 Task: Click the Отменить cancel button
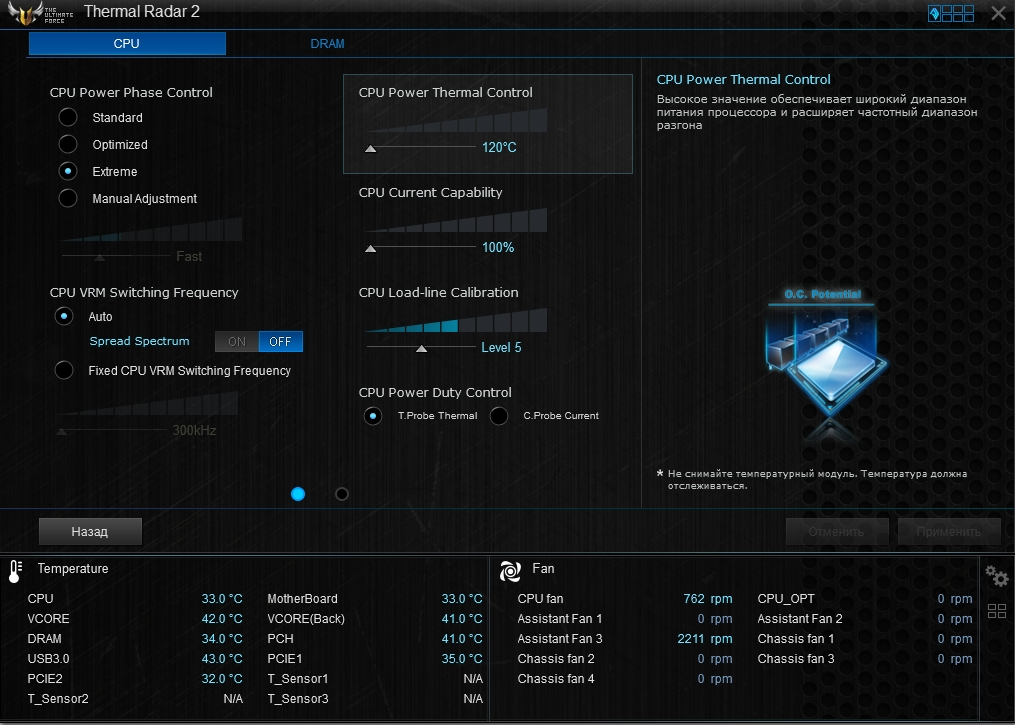(x=836, y=531)
